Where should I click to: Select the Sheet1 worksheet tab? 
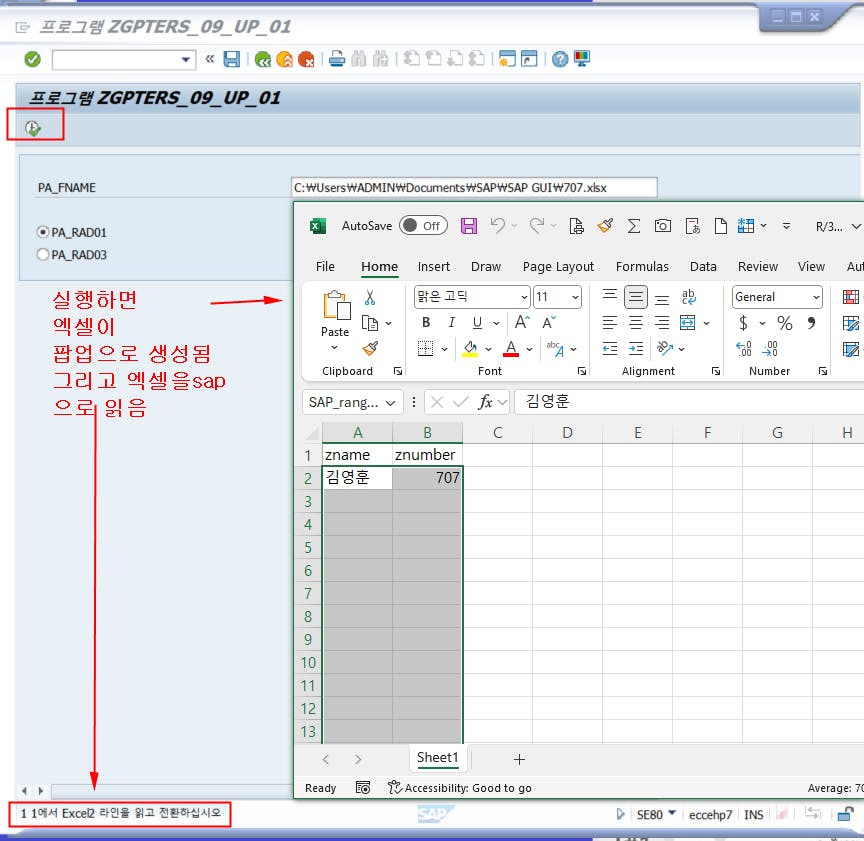coord(438,758)
